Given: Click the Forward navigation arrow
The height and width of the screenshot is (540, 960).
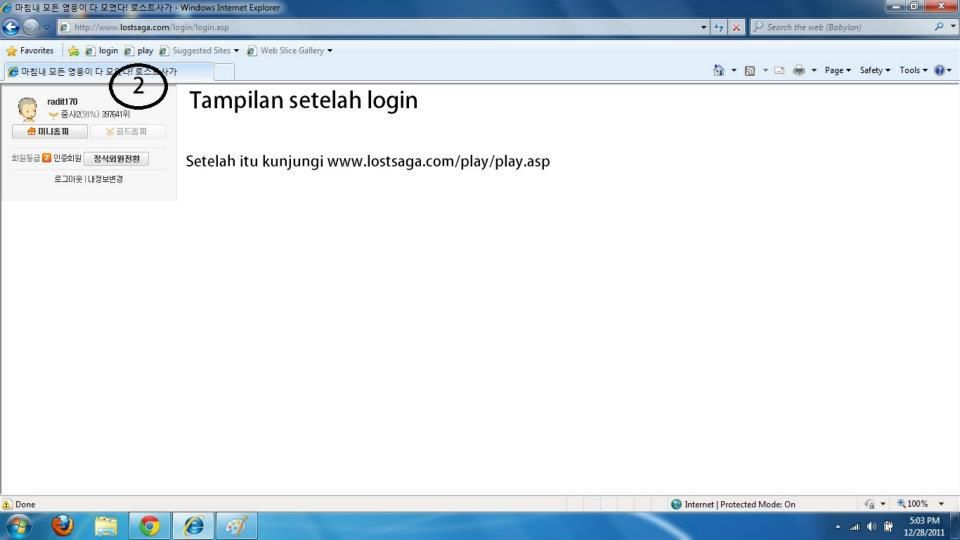Looking at the screenshot, I should (31, 27).
